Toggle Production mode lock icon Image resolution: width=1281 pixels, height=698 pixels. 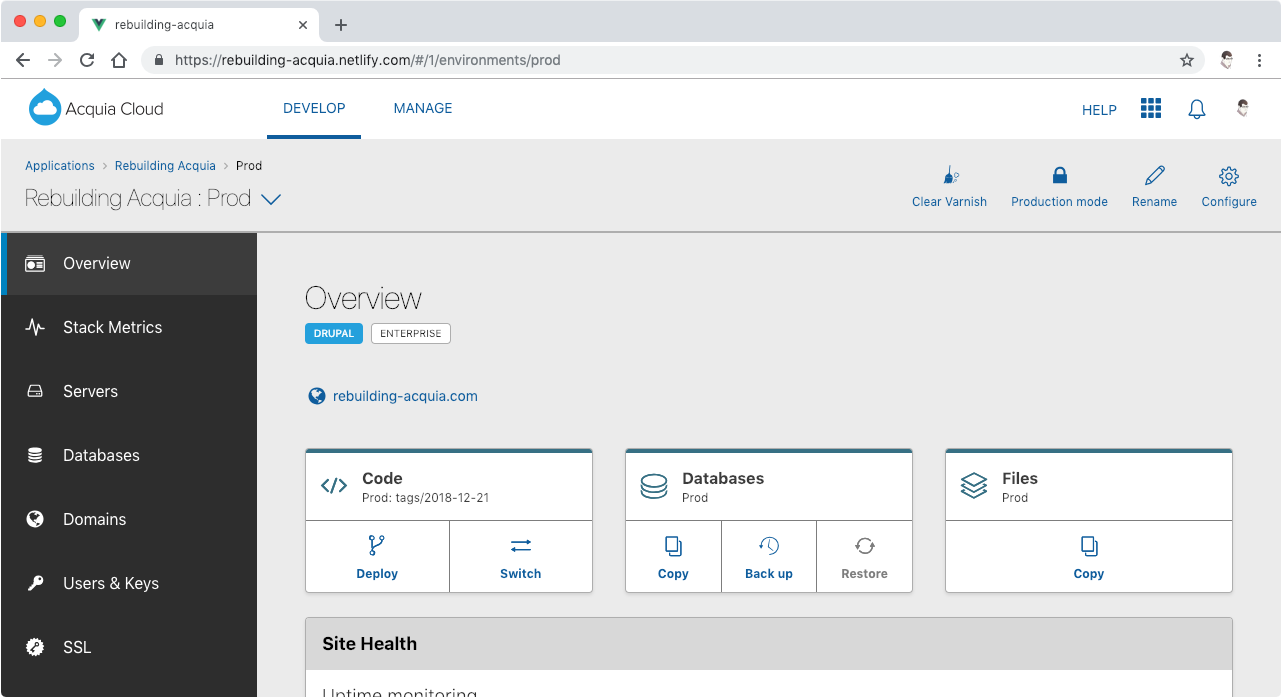click(x=1059, y=177)
